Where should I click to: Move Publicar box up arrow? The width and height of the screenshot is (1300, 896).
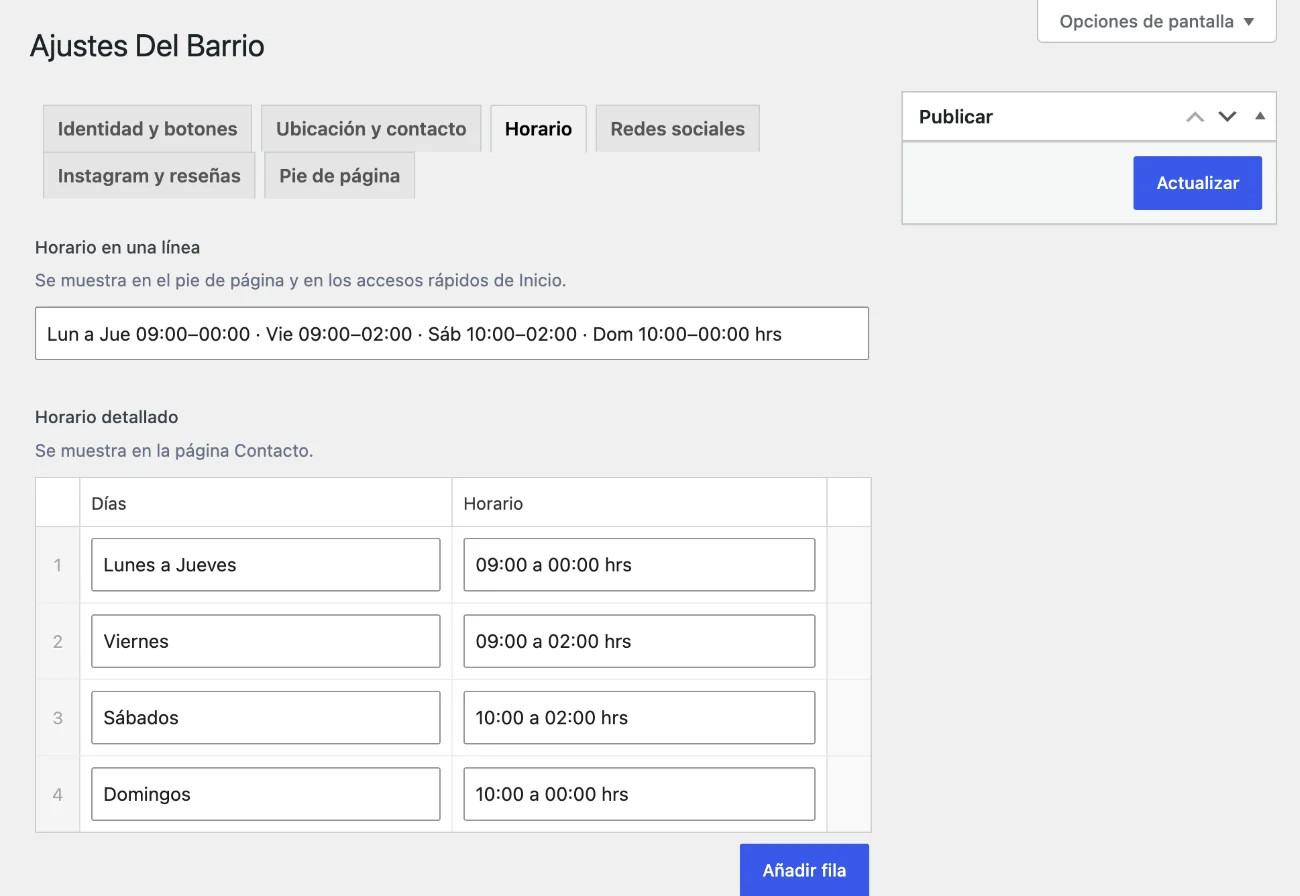pos(1195,117)
